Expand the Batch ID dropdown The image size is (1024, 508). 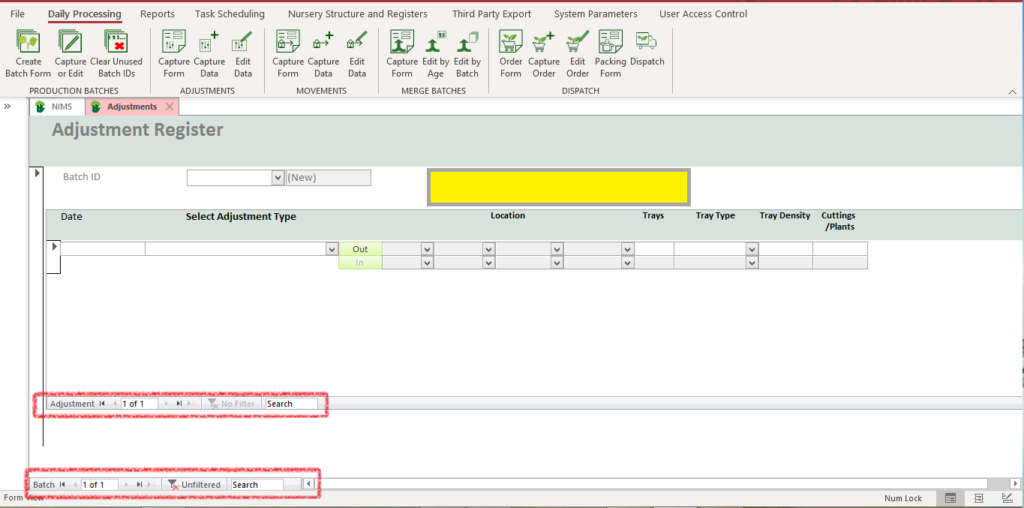click(x=278, y=178)
